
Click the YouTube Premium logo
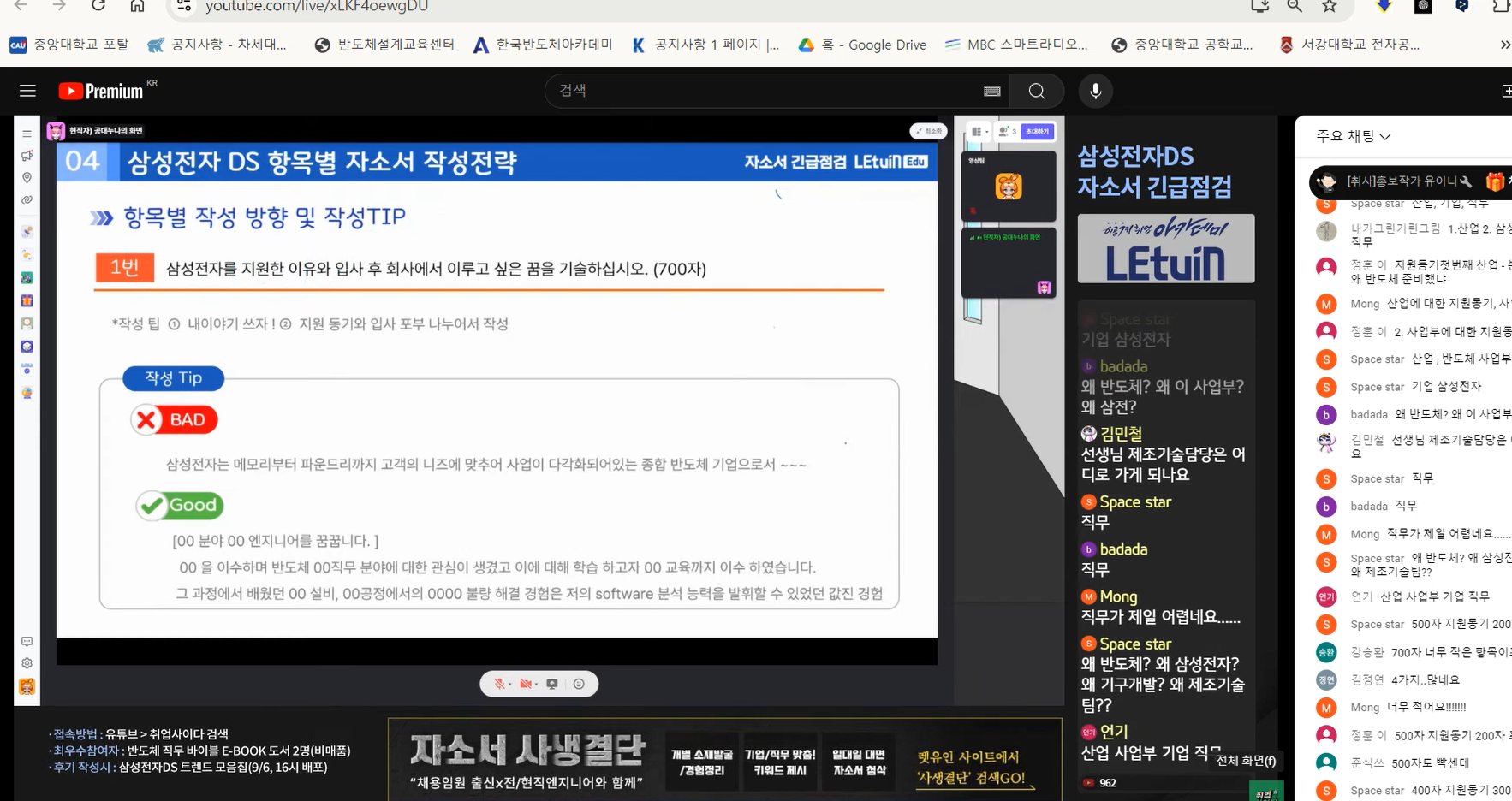coord(101,91)
